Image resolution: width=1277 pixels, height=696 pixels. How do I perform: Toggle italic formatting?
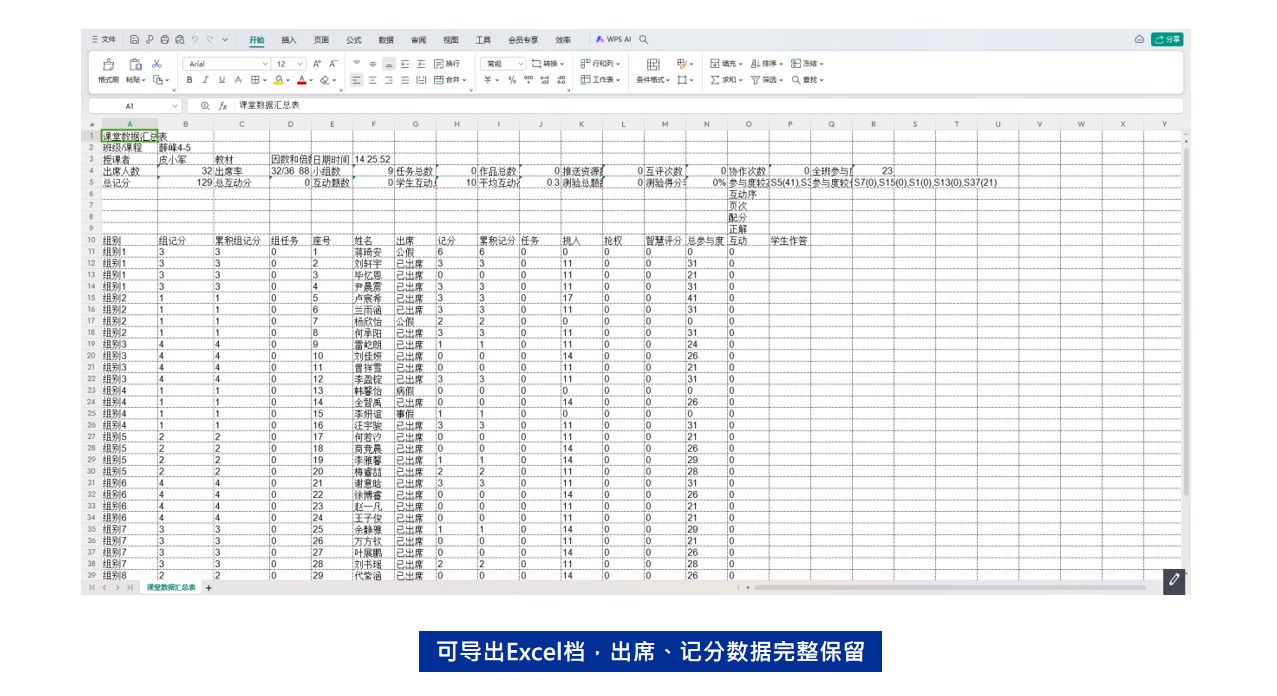tap(205, 79)
